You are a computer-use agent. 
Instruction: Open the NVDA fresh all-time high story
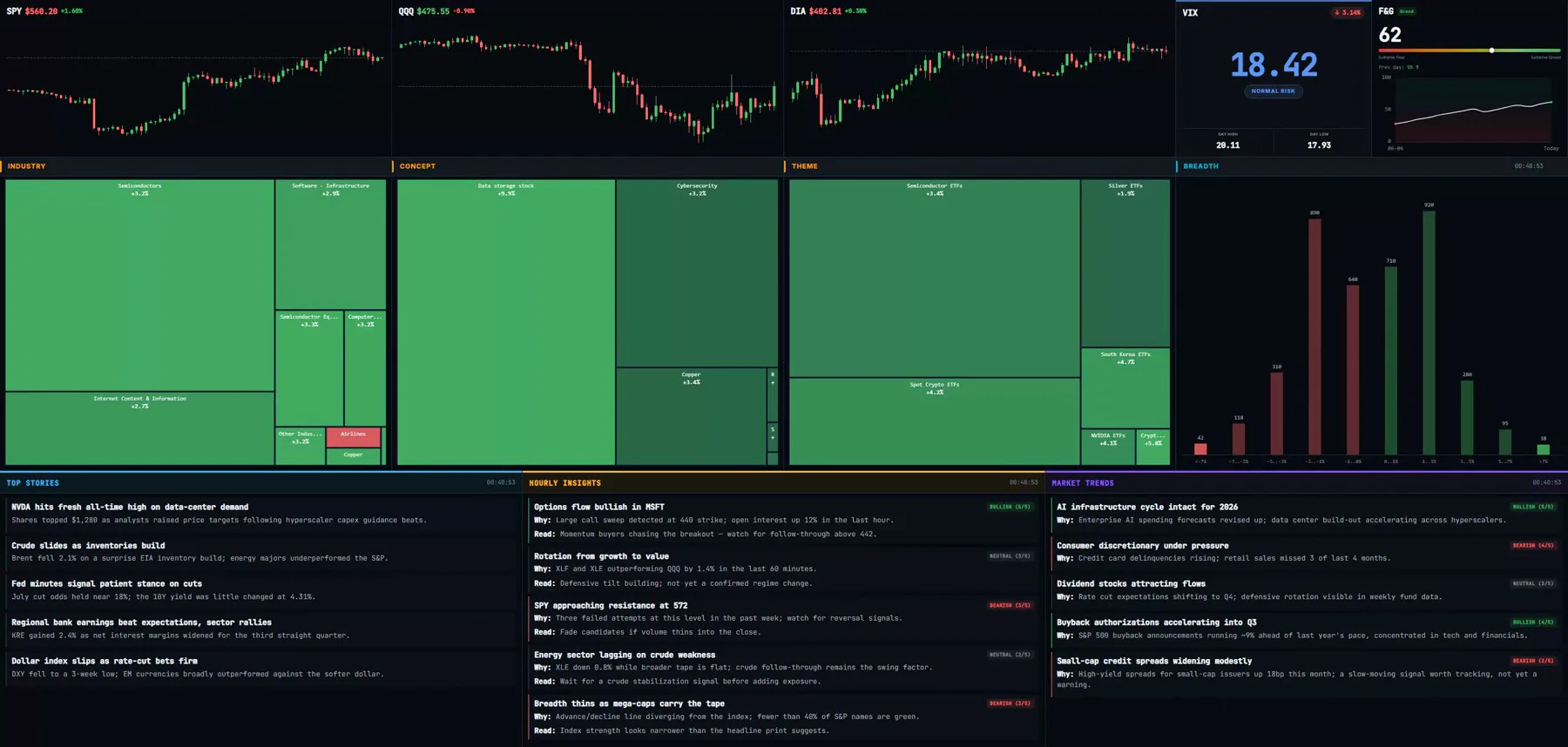coord(261,513)
